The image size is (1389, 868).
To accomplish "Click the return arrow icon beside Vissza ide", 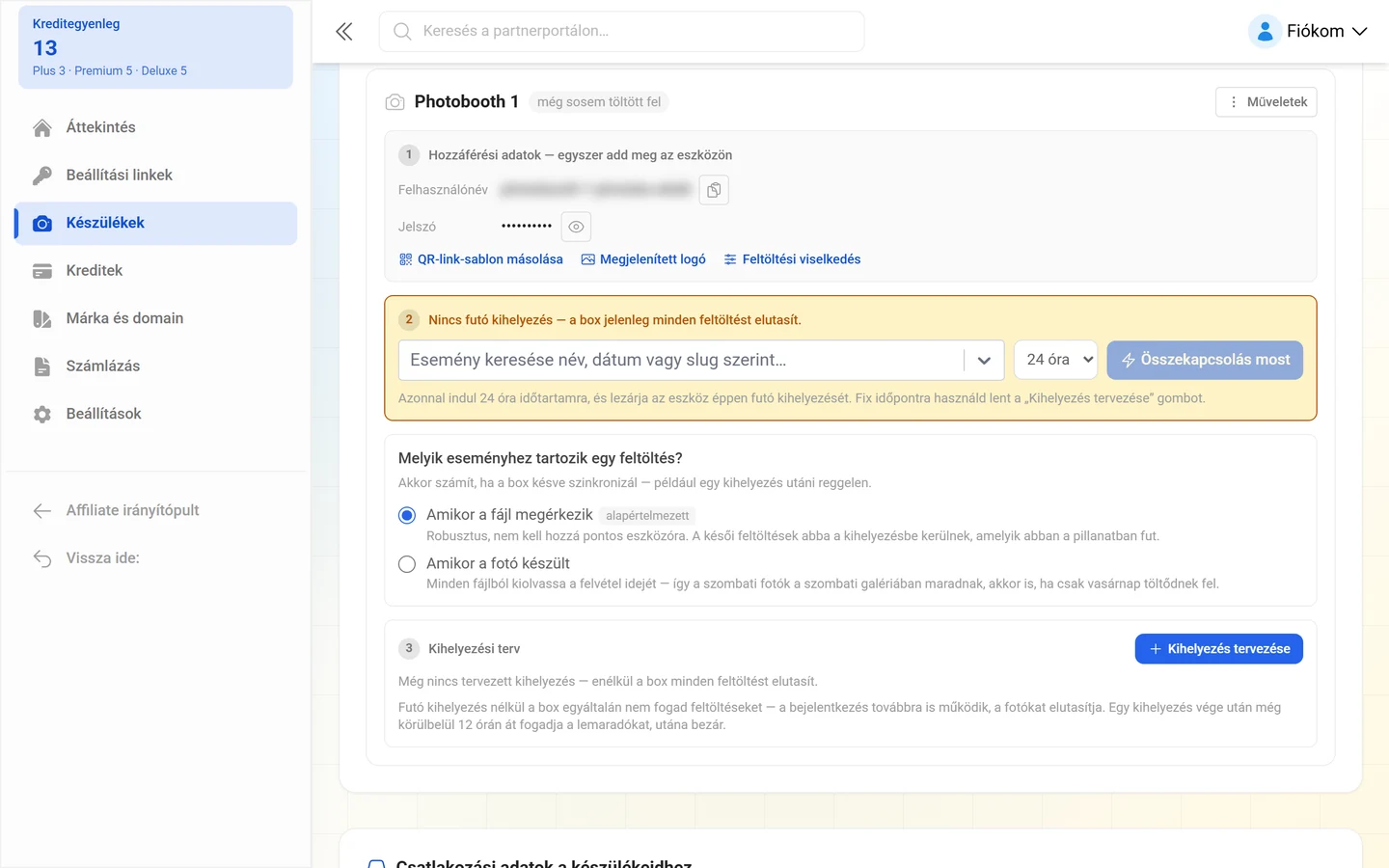I will (x=42, y=558).
